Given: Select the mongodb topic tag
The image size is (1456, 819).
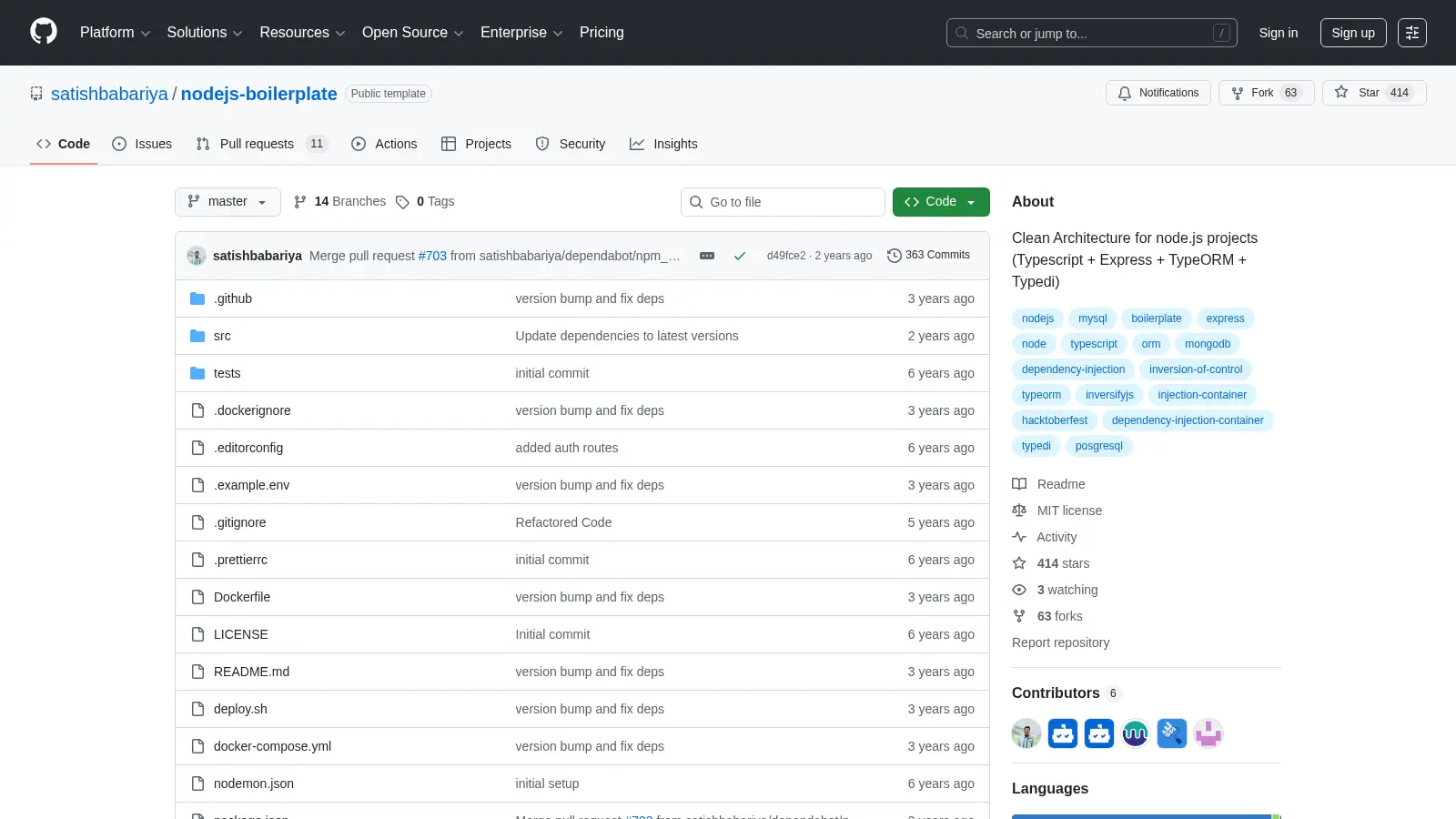Looking at the screenshot, I should pos(1208,344).
